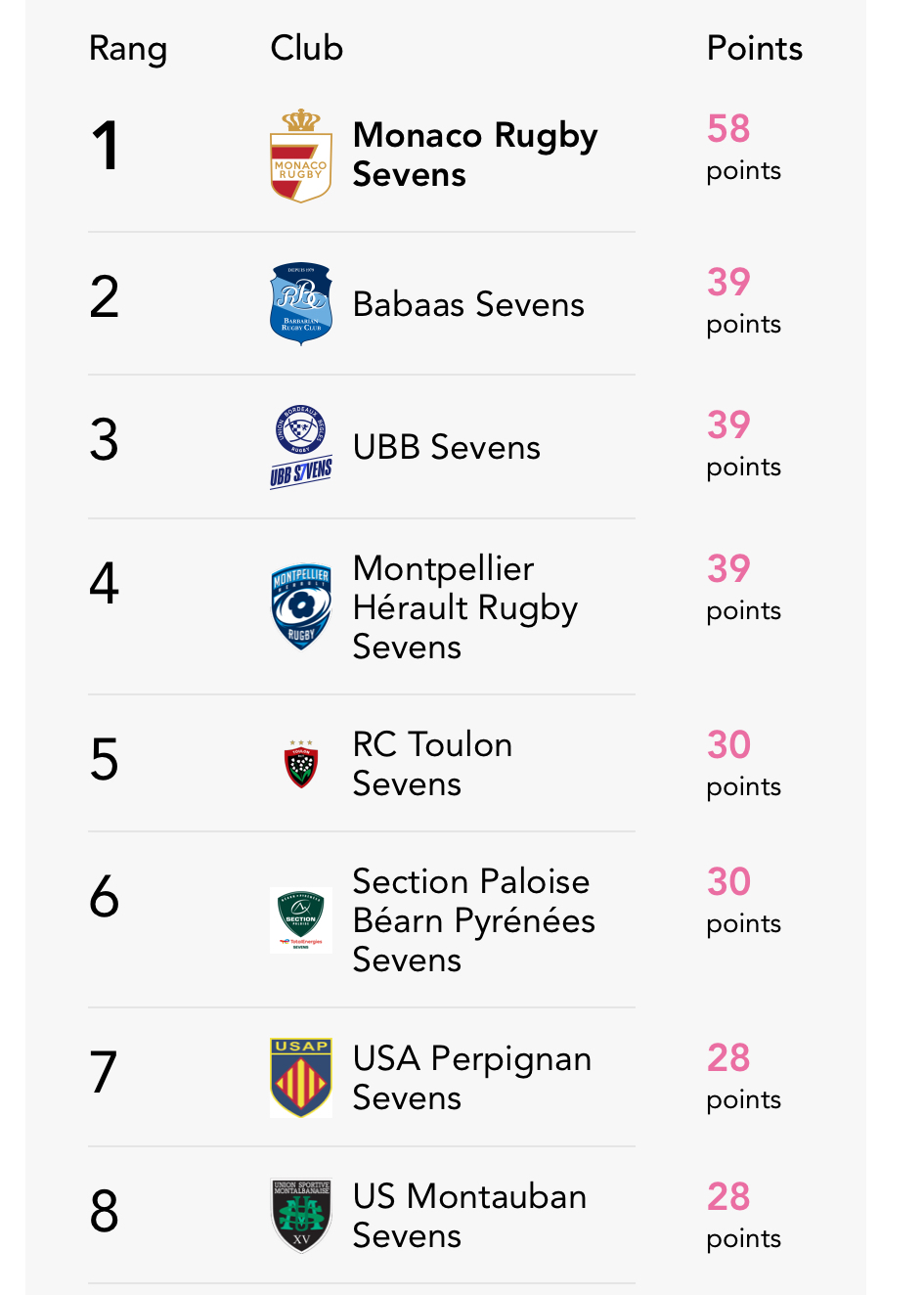Image resolution: width=924 pixels, height=1295 pixels.
Task: Open the Monaco Rugby Sevens club name
Action: tap(474, 155)
